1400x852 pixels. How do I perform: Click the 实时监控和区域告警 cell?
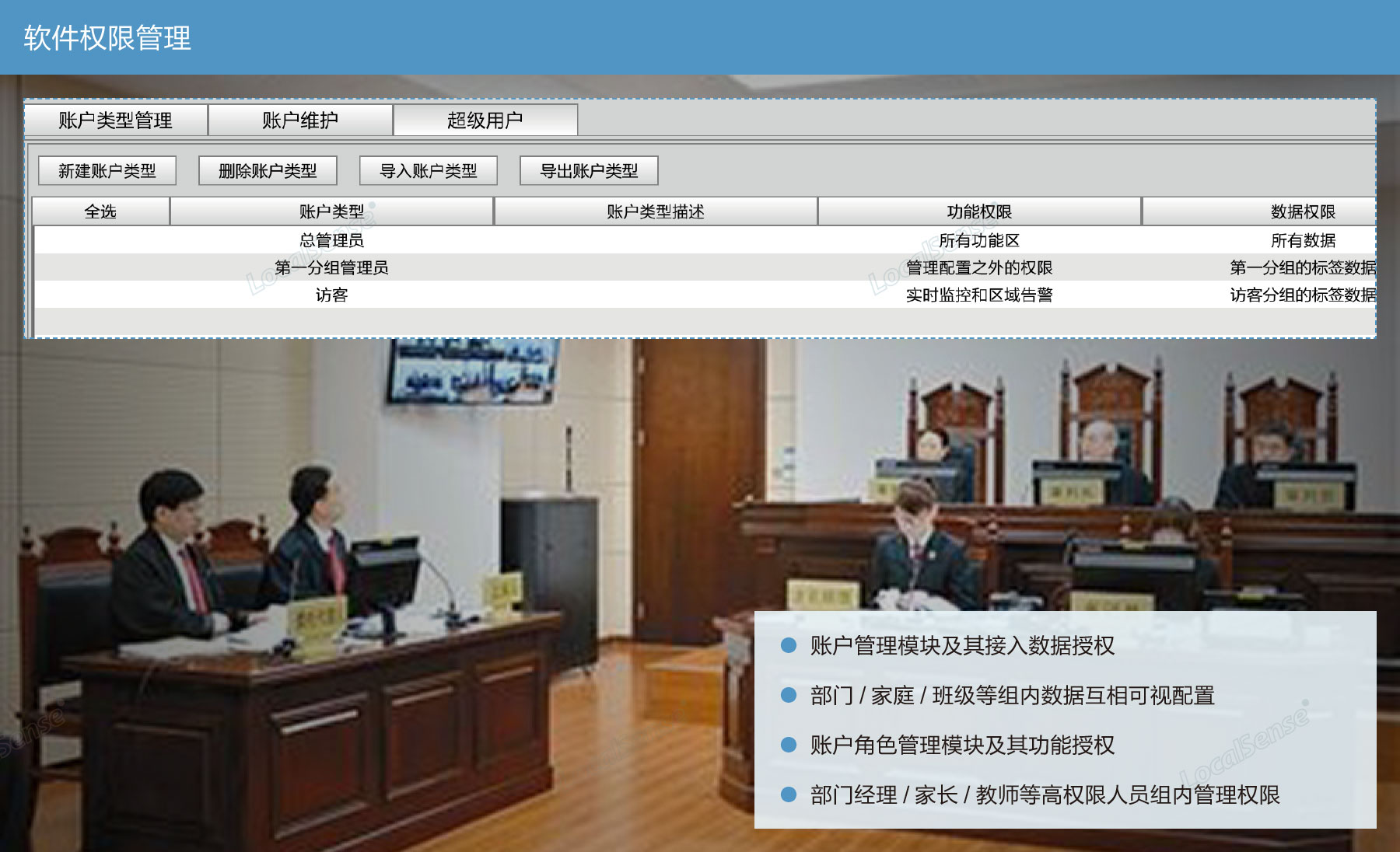979,295
